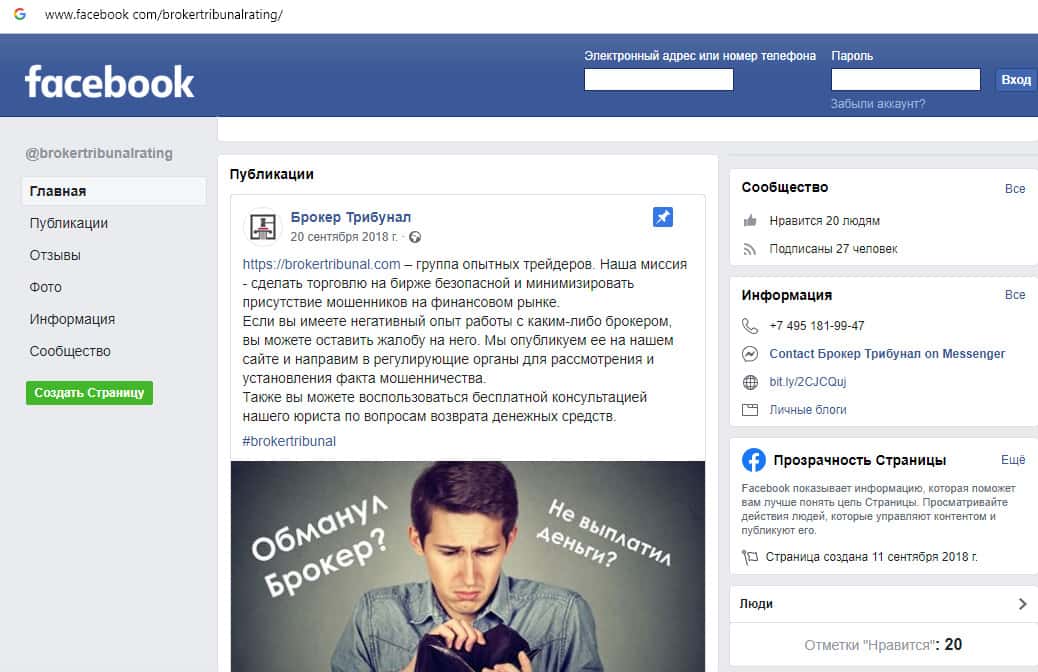Focus the Пароль password field
This screenshot has height=672, width=1038.
tap(906, 79)
